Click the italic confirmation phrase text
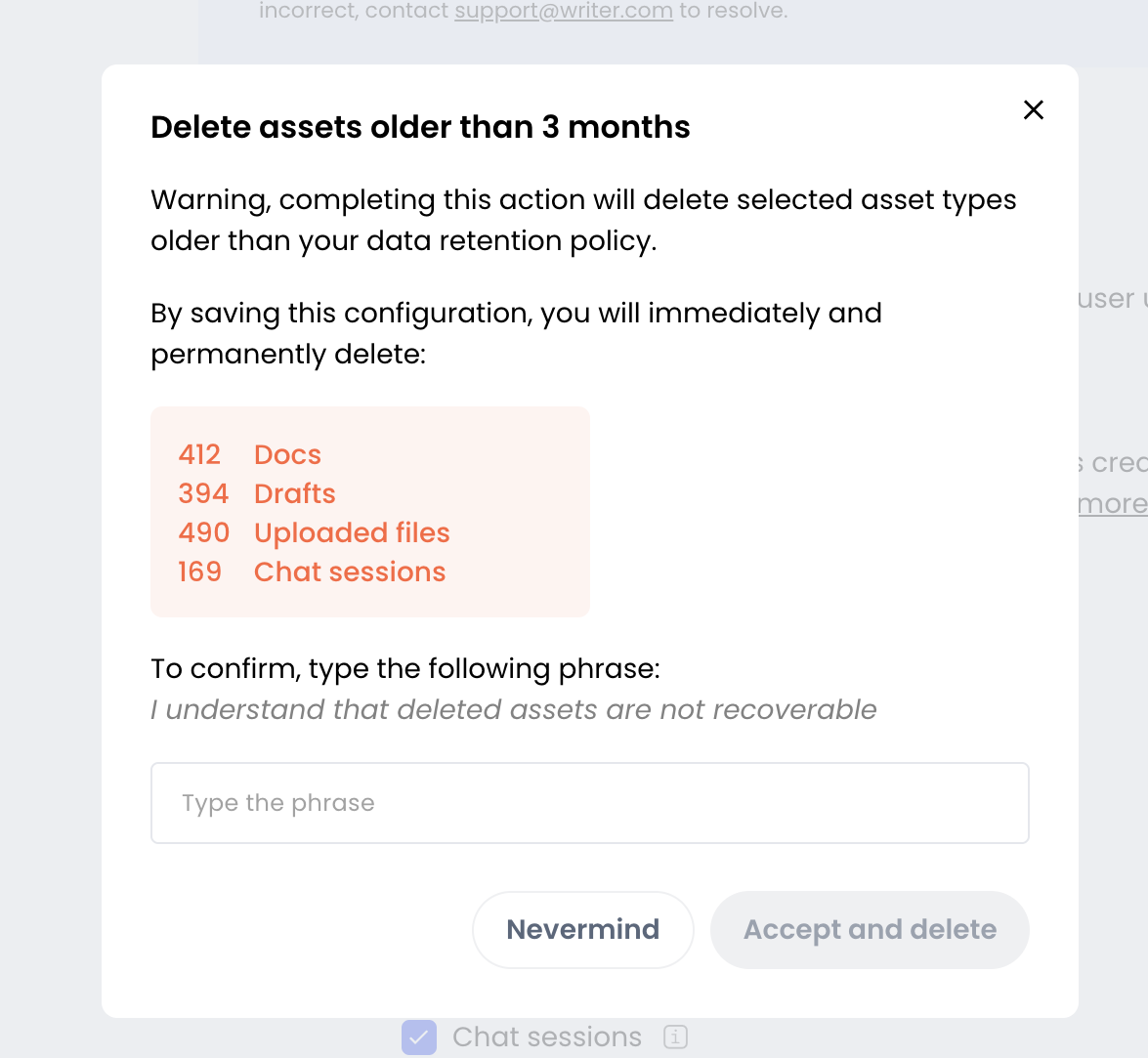Screen dimensions: 1148x1058 coord(514,709)
